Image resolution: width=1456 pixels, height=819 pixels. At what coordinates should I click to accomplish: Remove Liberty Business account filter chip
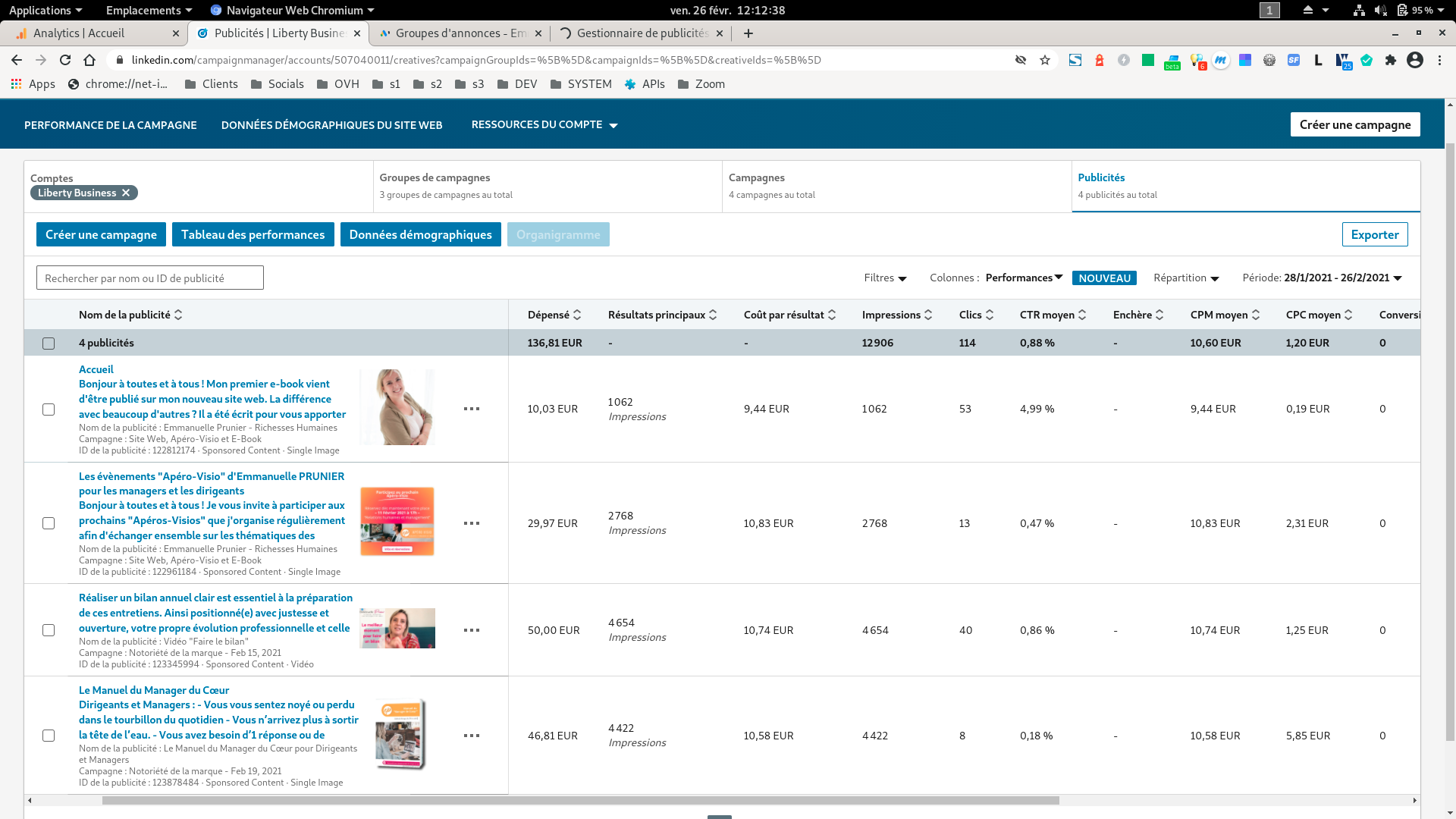tap(126, 193)
